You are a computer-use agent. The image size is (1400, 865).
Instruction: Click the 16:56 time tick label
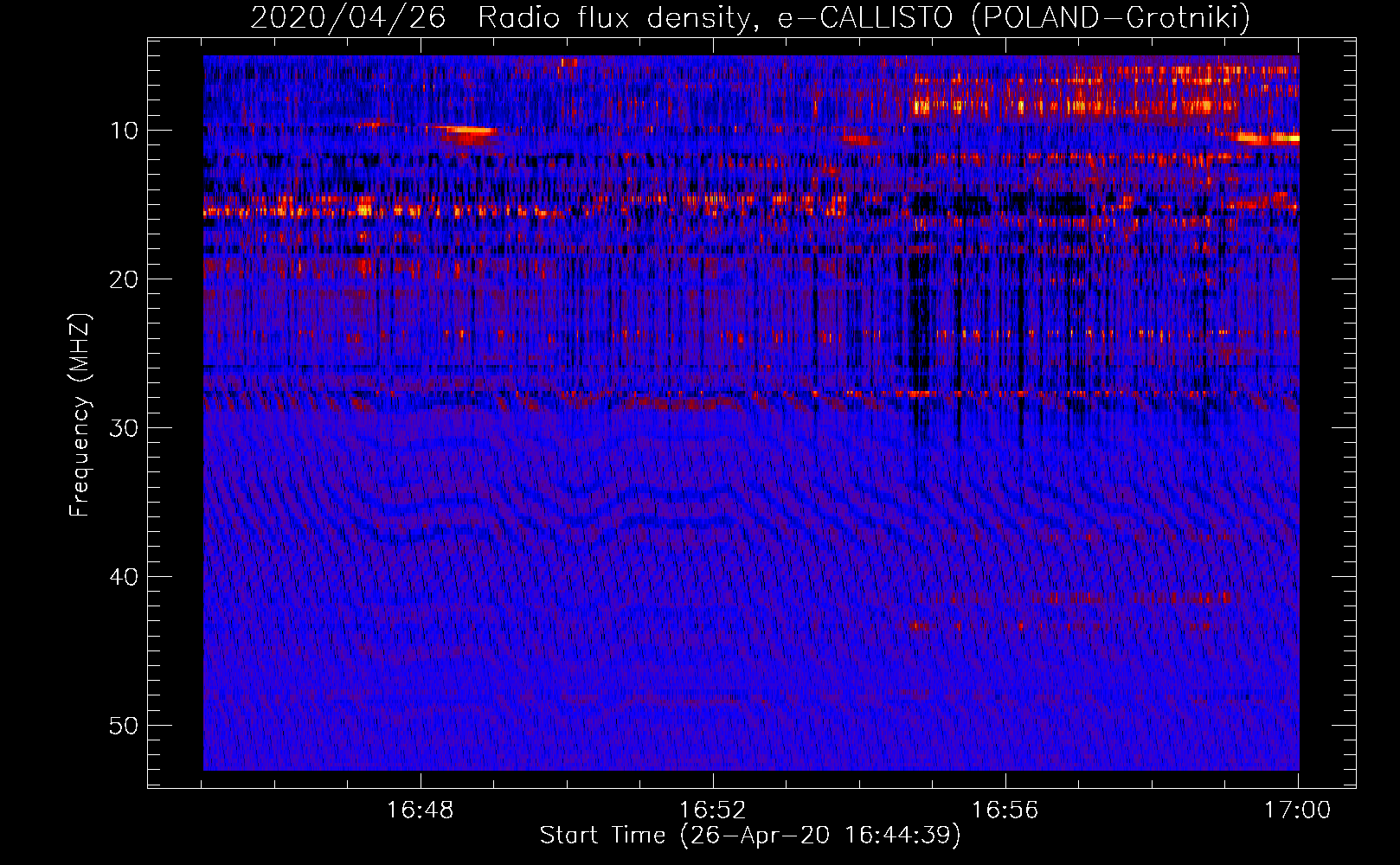(1005, 810)
